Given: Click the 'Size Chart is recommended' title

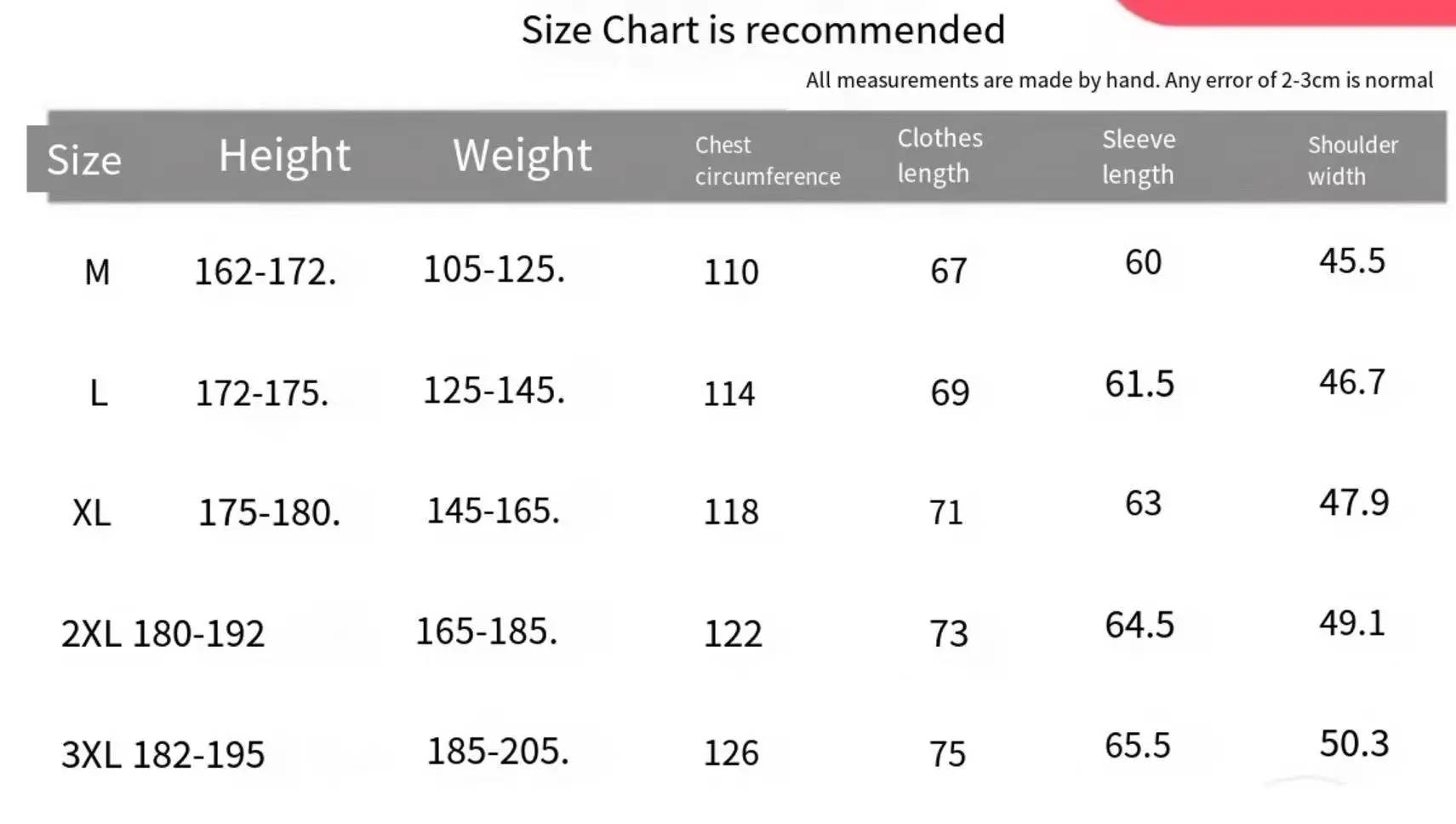Looking at the screenshot, I should 763,31.
